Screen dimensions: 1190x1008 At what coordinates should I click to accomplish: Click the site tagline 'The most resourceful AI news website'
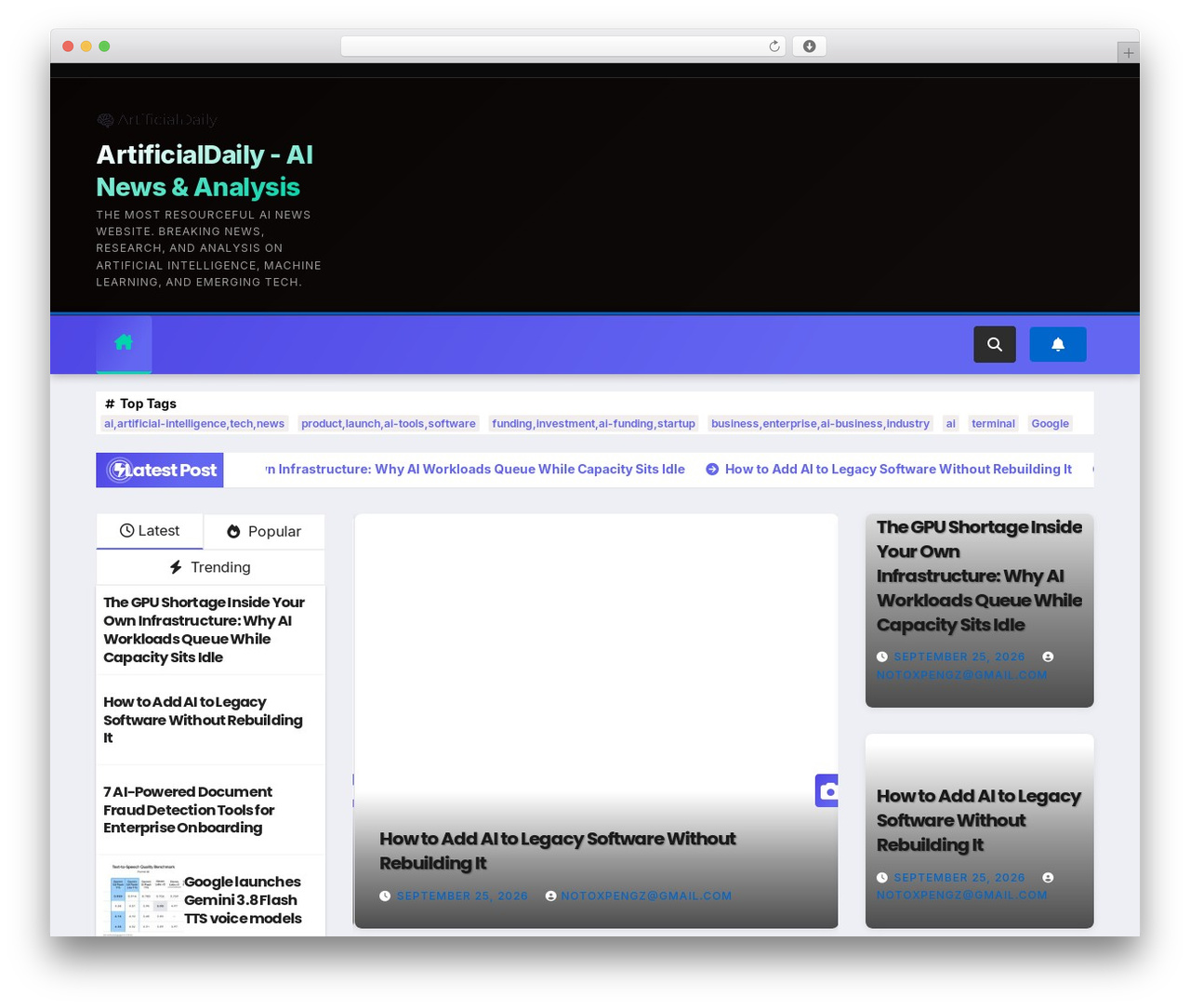coord(209,248)
